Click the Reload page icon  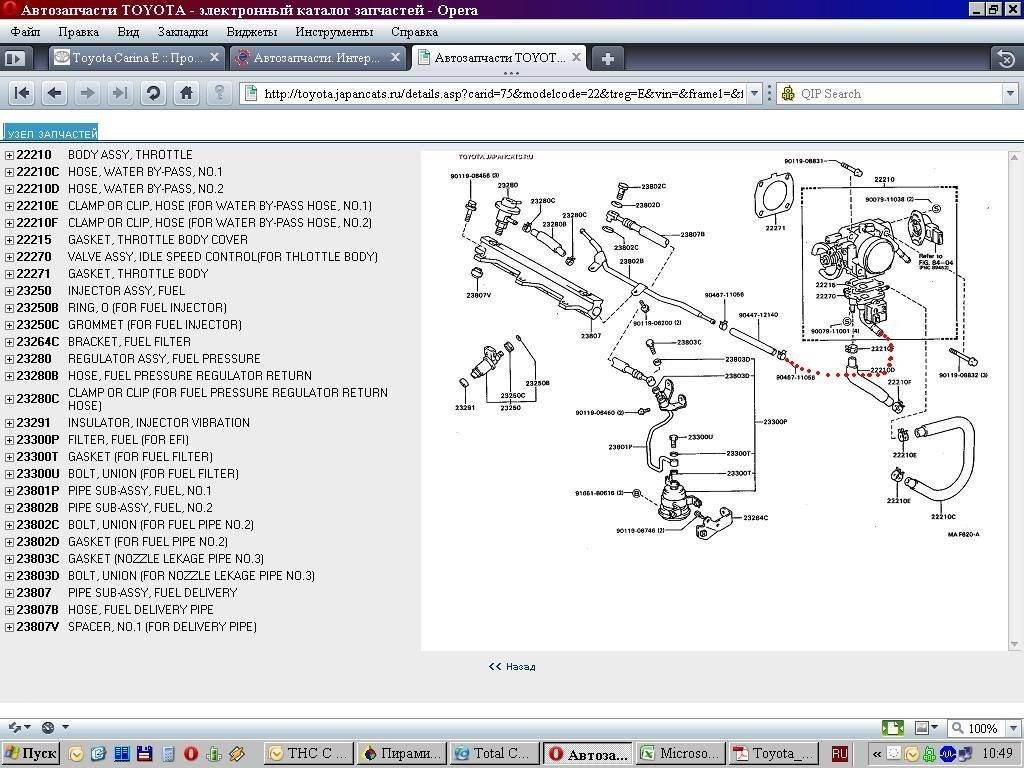click(153, 93)
